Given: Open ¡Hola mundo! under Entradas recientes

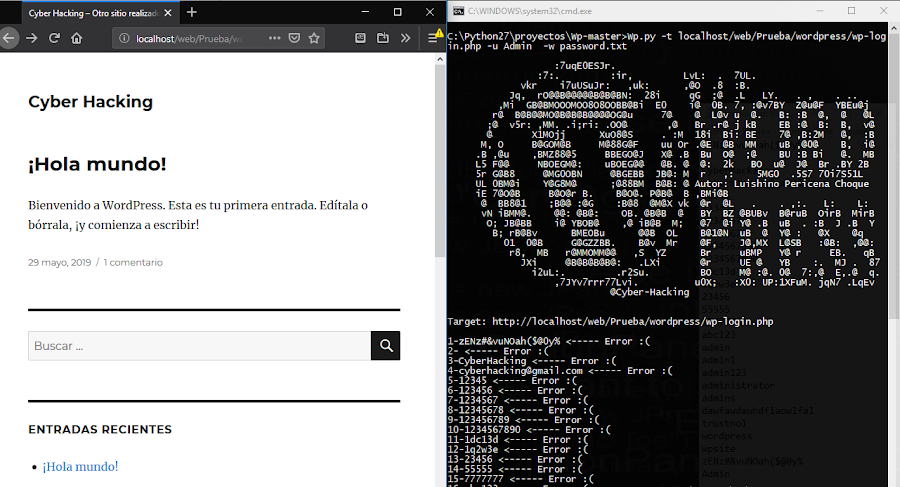Looking at the screenshot, I should (x=80, y=466).
